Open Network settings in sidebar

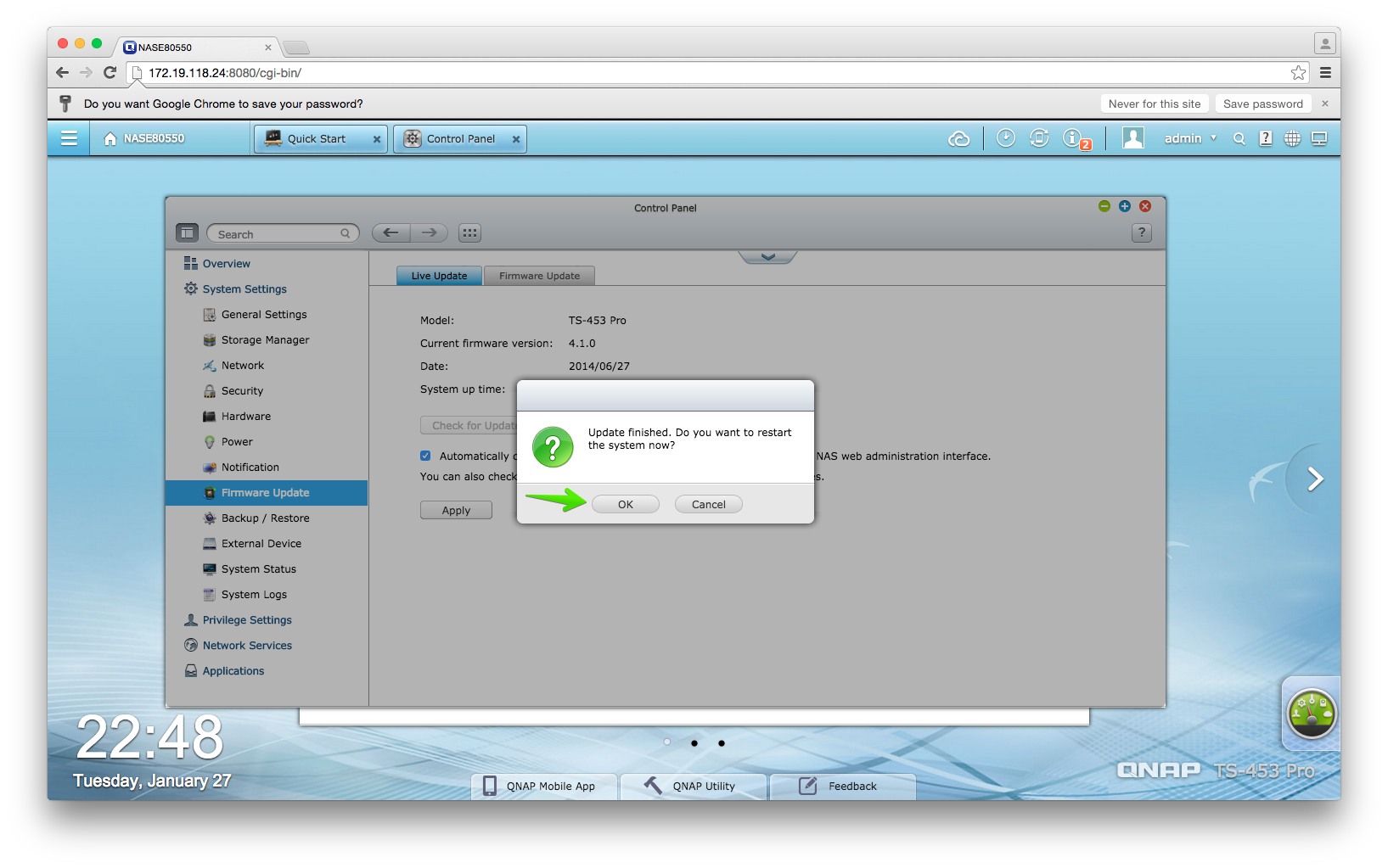[x=243, y=366]
